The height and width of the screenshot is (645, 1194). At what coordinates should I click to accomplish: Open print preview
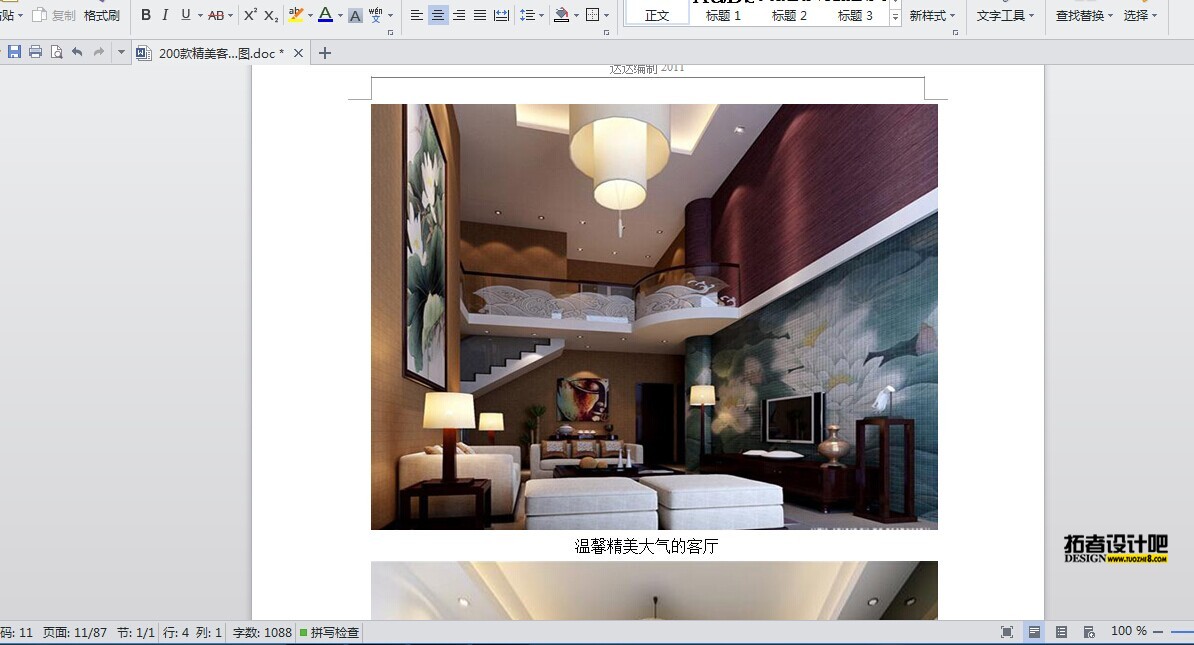tap(56, 53)
